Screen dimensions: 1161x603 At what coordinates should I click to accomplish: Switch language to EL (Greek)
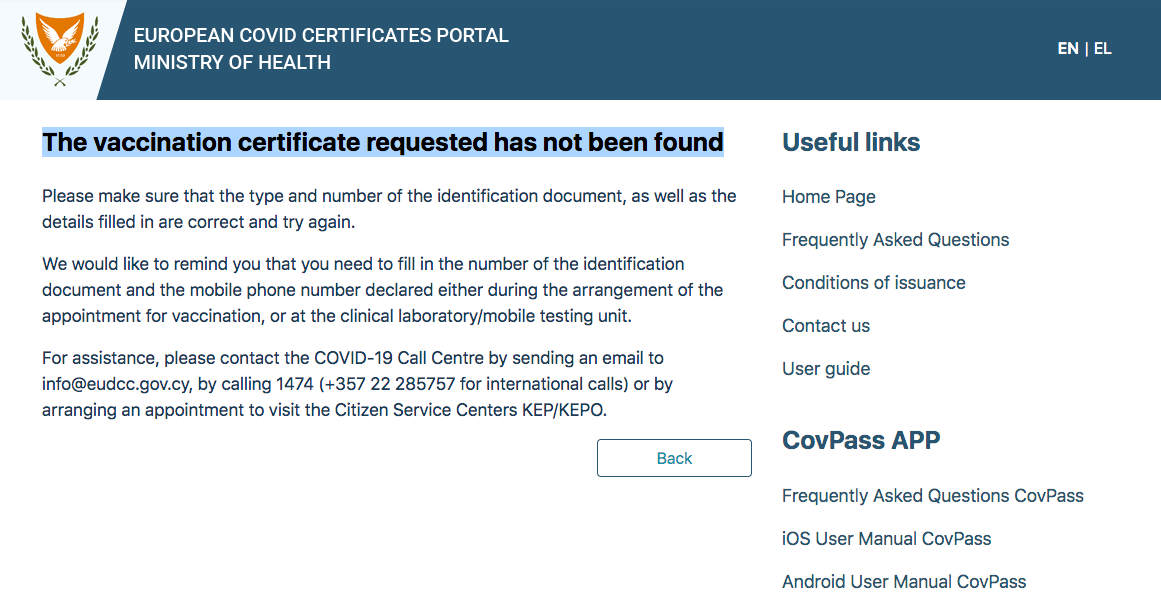[x=1103, y=49]
